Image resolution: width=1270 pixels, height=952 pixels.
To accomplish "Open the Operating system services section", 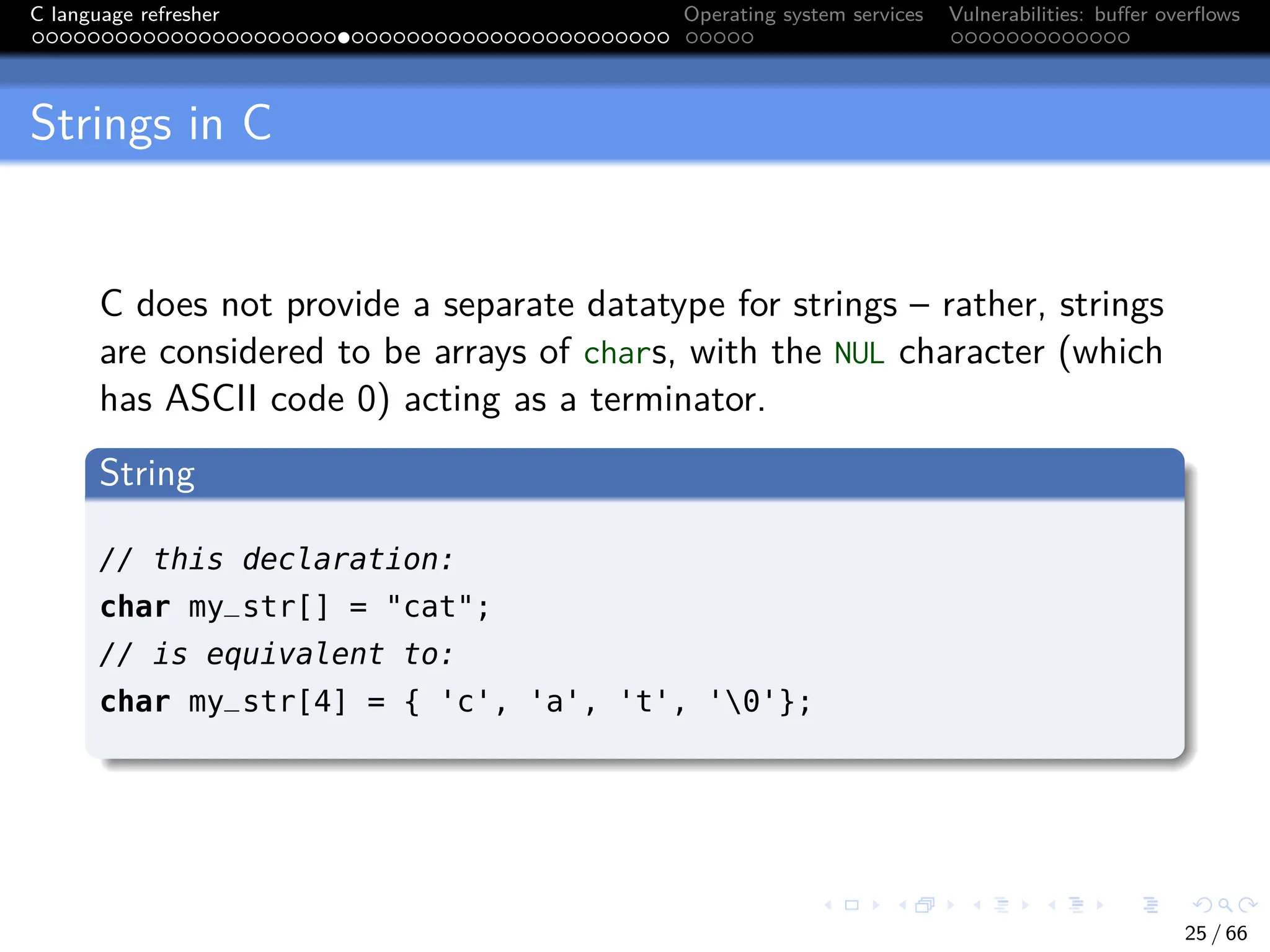I will [803, 14].
